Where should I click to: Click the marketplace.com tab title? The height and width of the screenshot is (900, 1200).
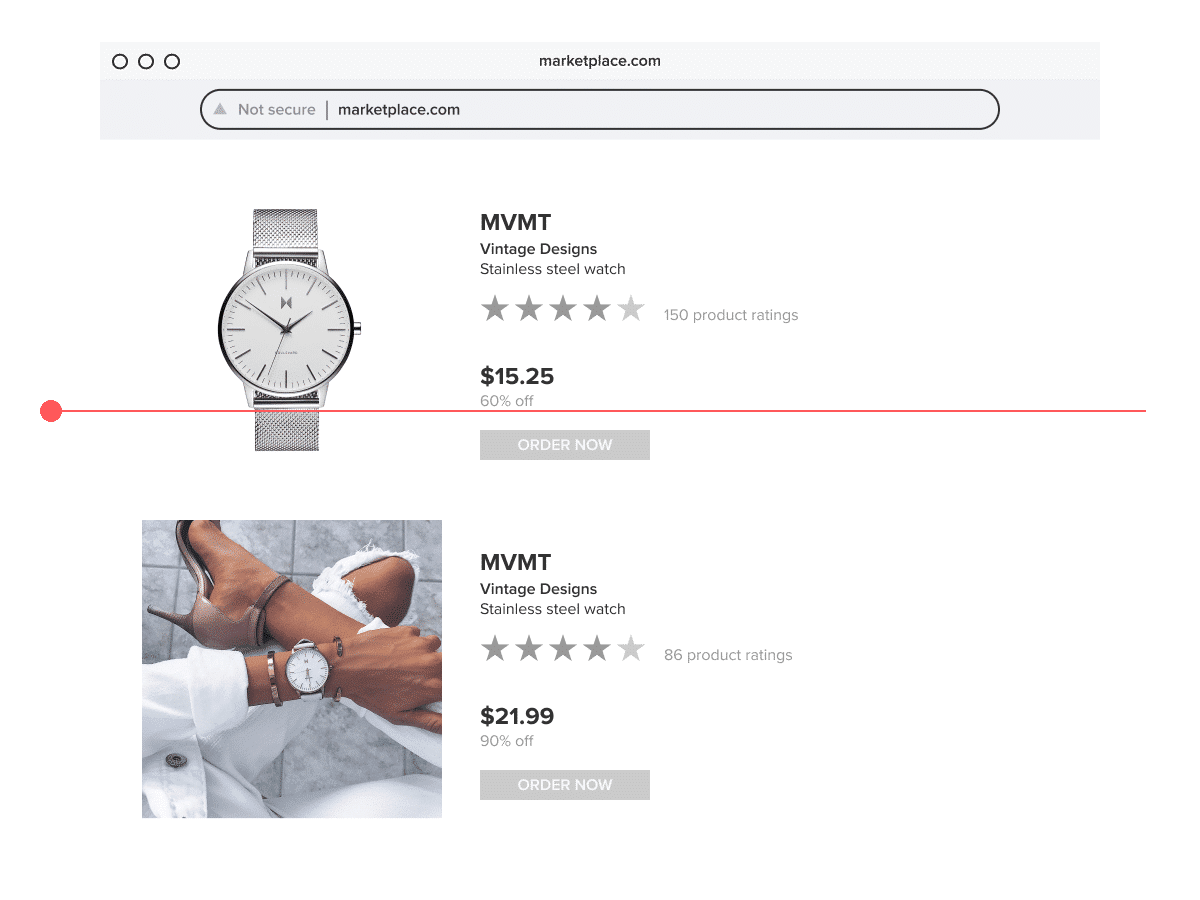(x=600, y=60)
